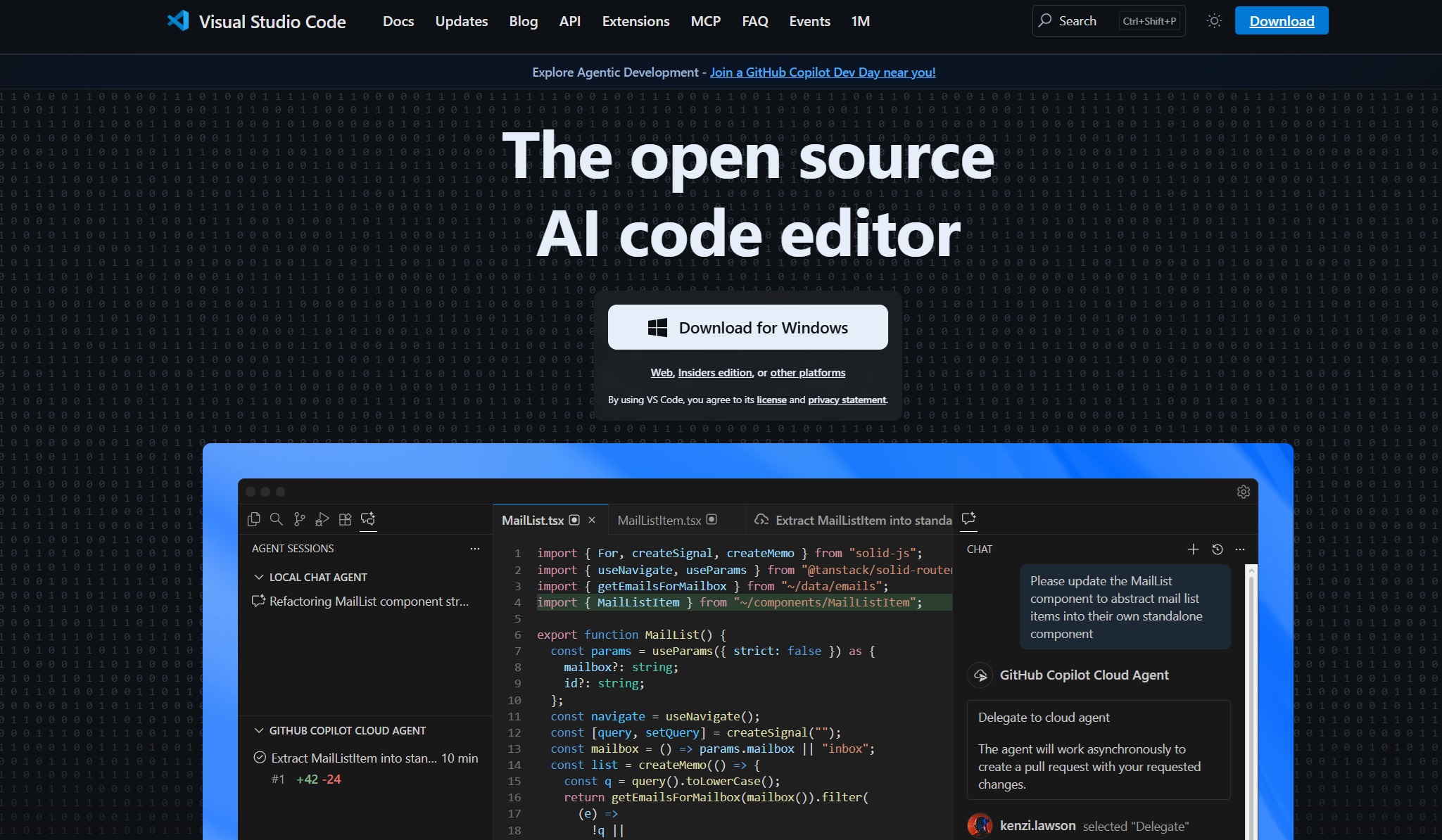Screen dimensions: 1442x840
Task: Click the Windows logo in the download button
Action: click(x=657, y=328)
